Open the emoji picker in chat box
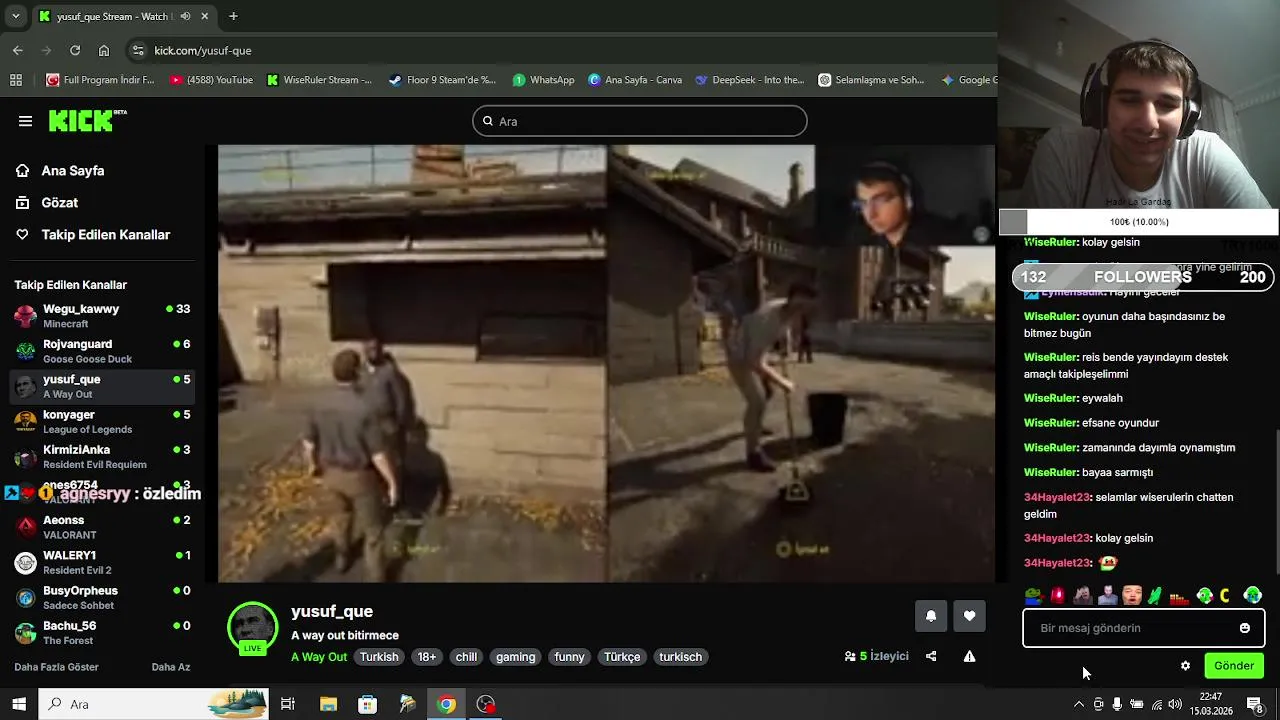 pyautogui.click(x=1245, y=629)
